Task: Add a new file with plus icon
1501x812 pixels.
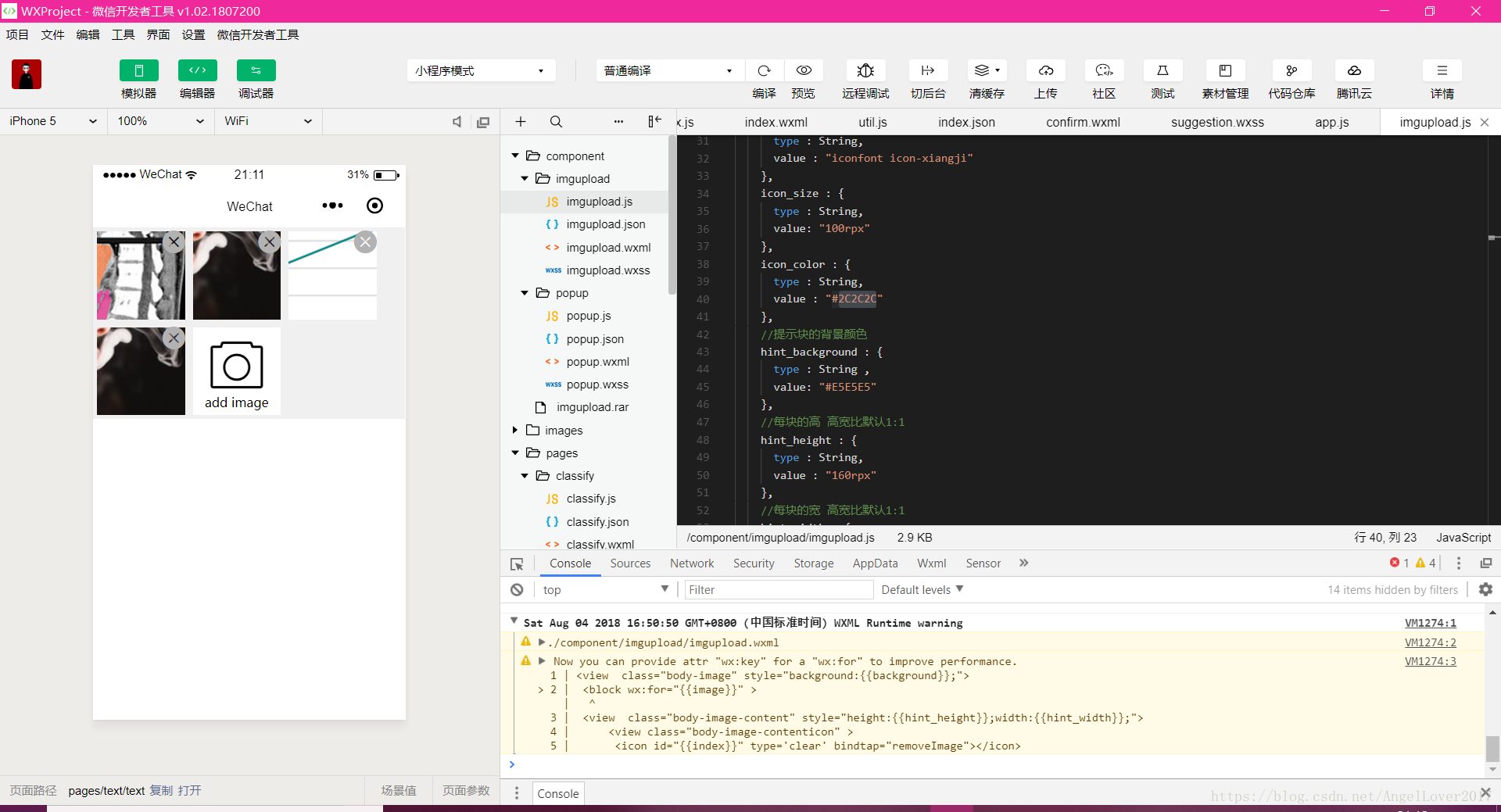Action: click(x=521, y=122)
